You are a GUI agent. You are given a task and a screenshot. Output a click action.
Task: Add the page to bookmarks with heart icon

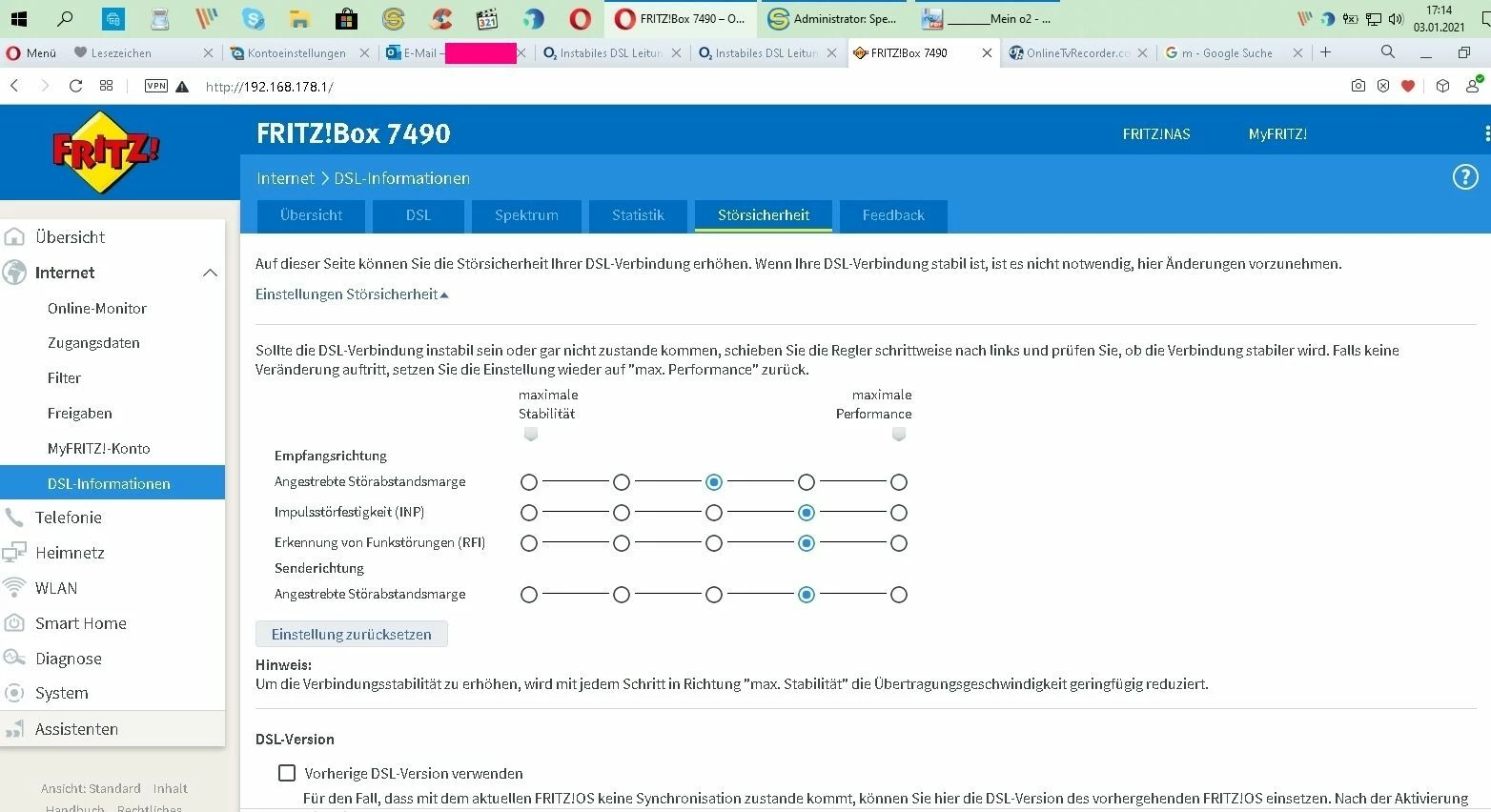point(1408,86)
